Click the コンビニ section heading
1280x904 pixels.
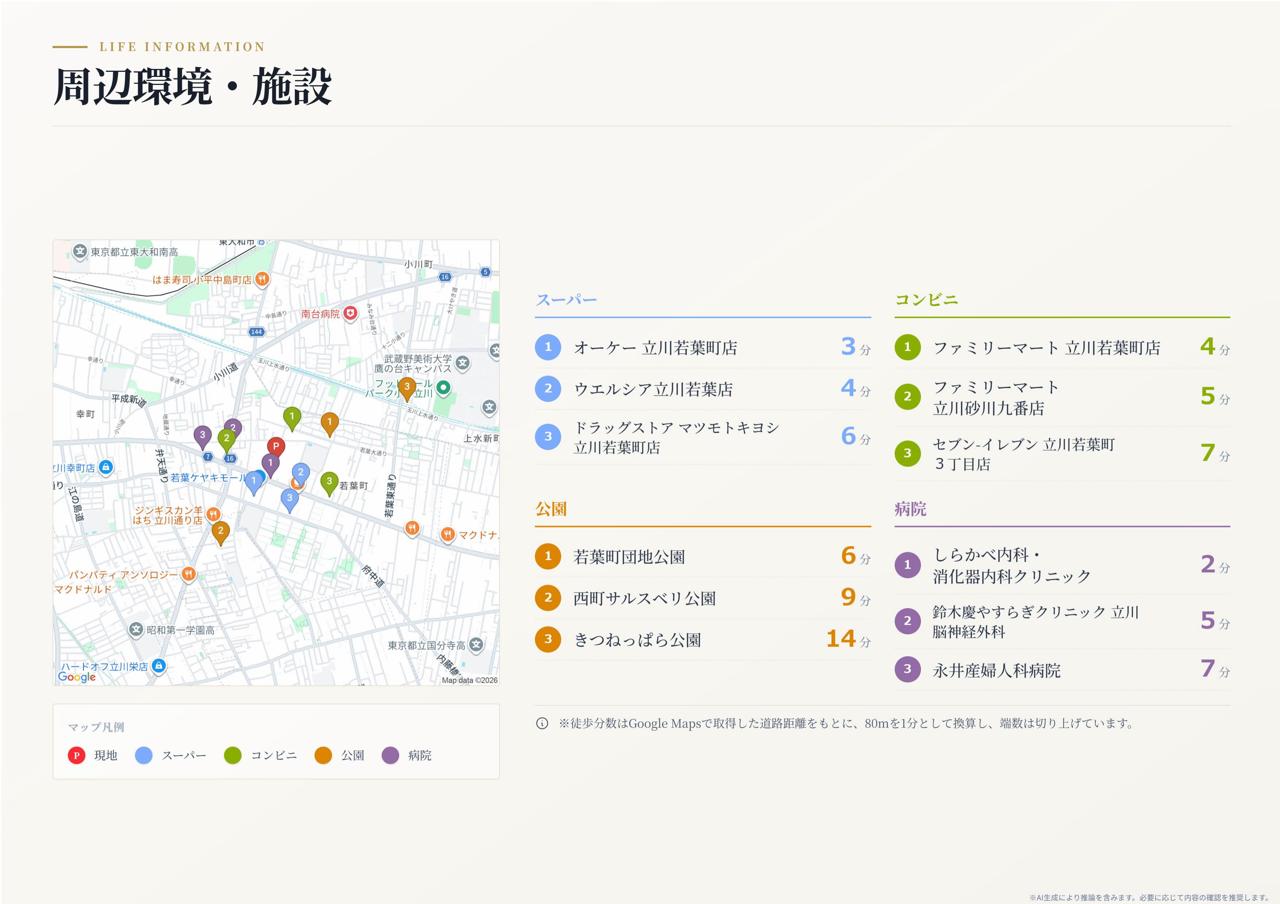pos(926,300)
